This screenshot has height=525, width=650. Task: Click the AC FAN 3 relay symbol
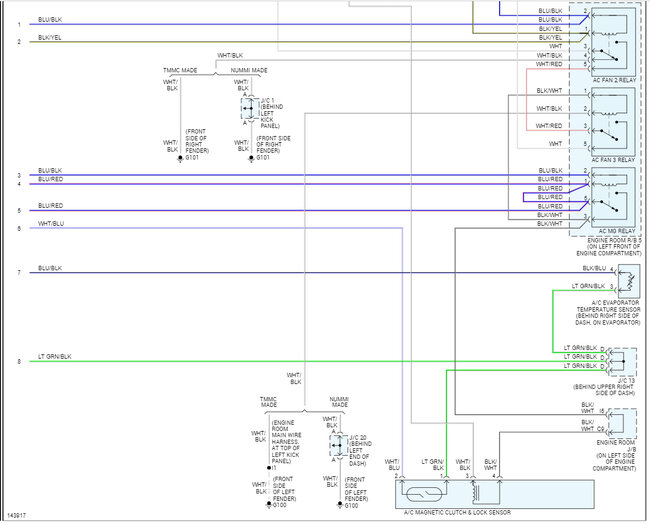tap(614, 122)
